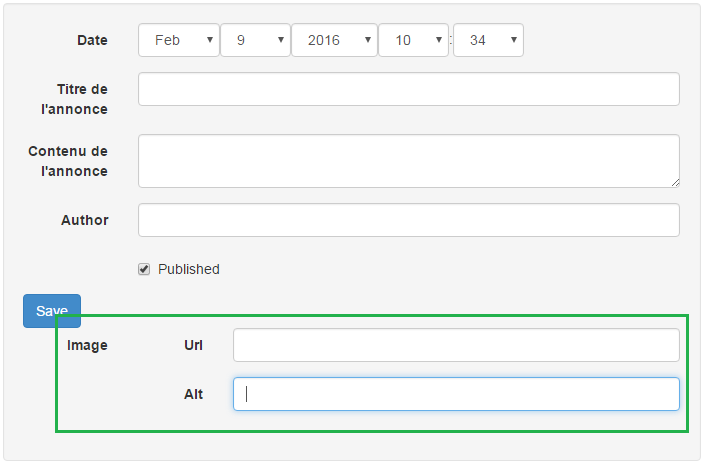This screenshot has width=706, height=463.
Task: Click the Date field label
Action: [92, 40]
